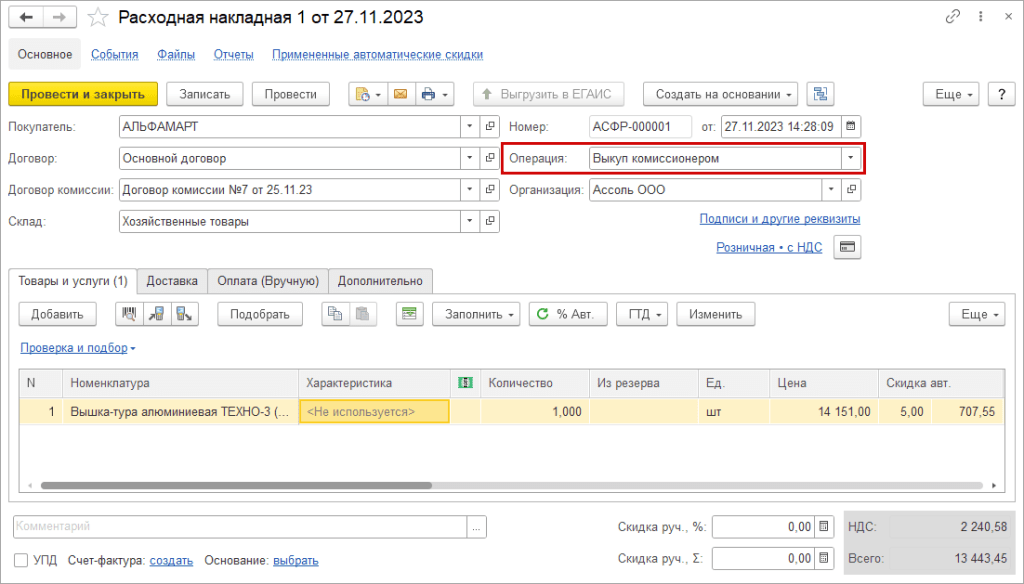1024x584 pixels.
Task: Open the ГТД dropdown menu
Action: (x=644, y=314)
